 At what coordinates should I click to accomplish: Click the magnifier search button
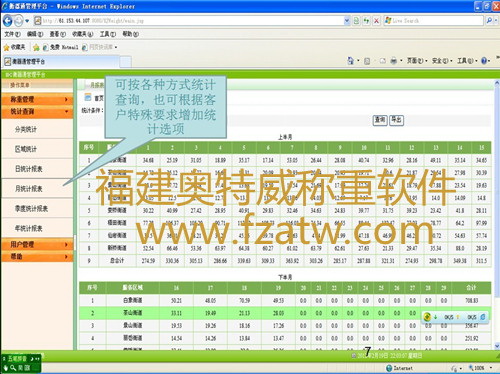[489, 21]
